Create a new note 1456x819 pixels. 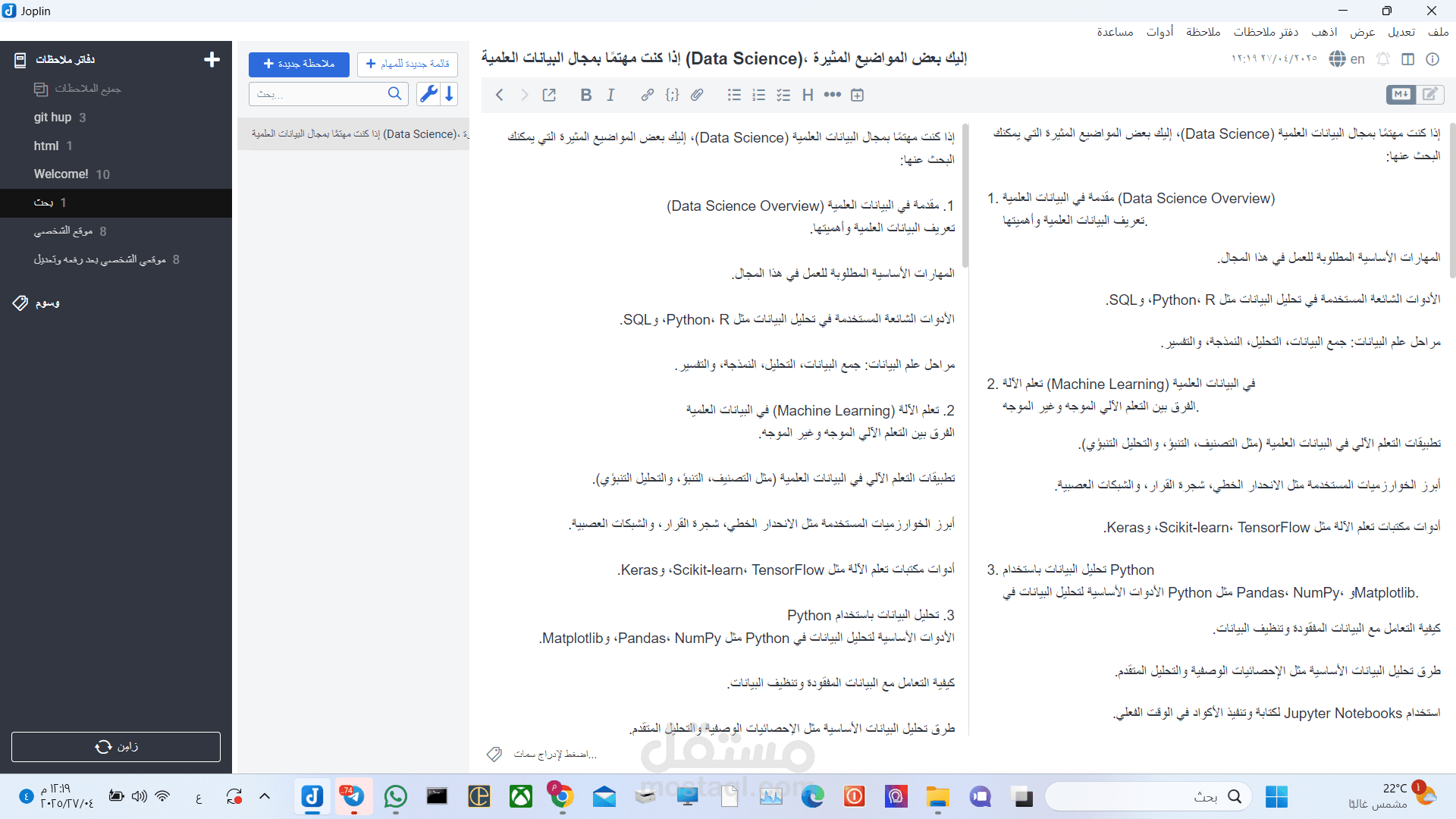coord(299,64)
